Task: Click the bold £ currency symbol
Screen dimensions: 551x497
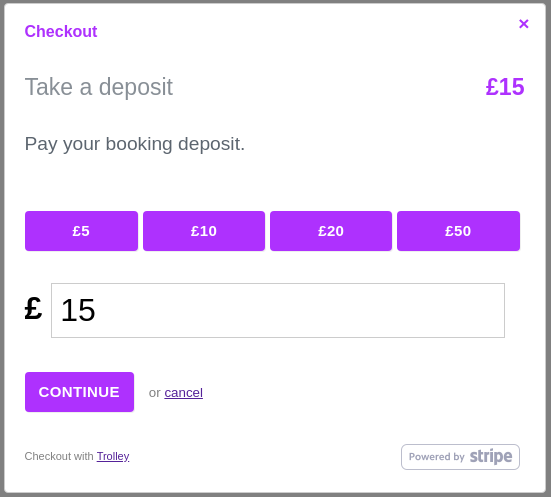Action: pos(33,308)
